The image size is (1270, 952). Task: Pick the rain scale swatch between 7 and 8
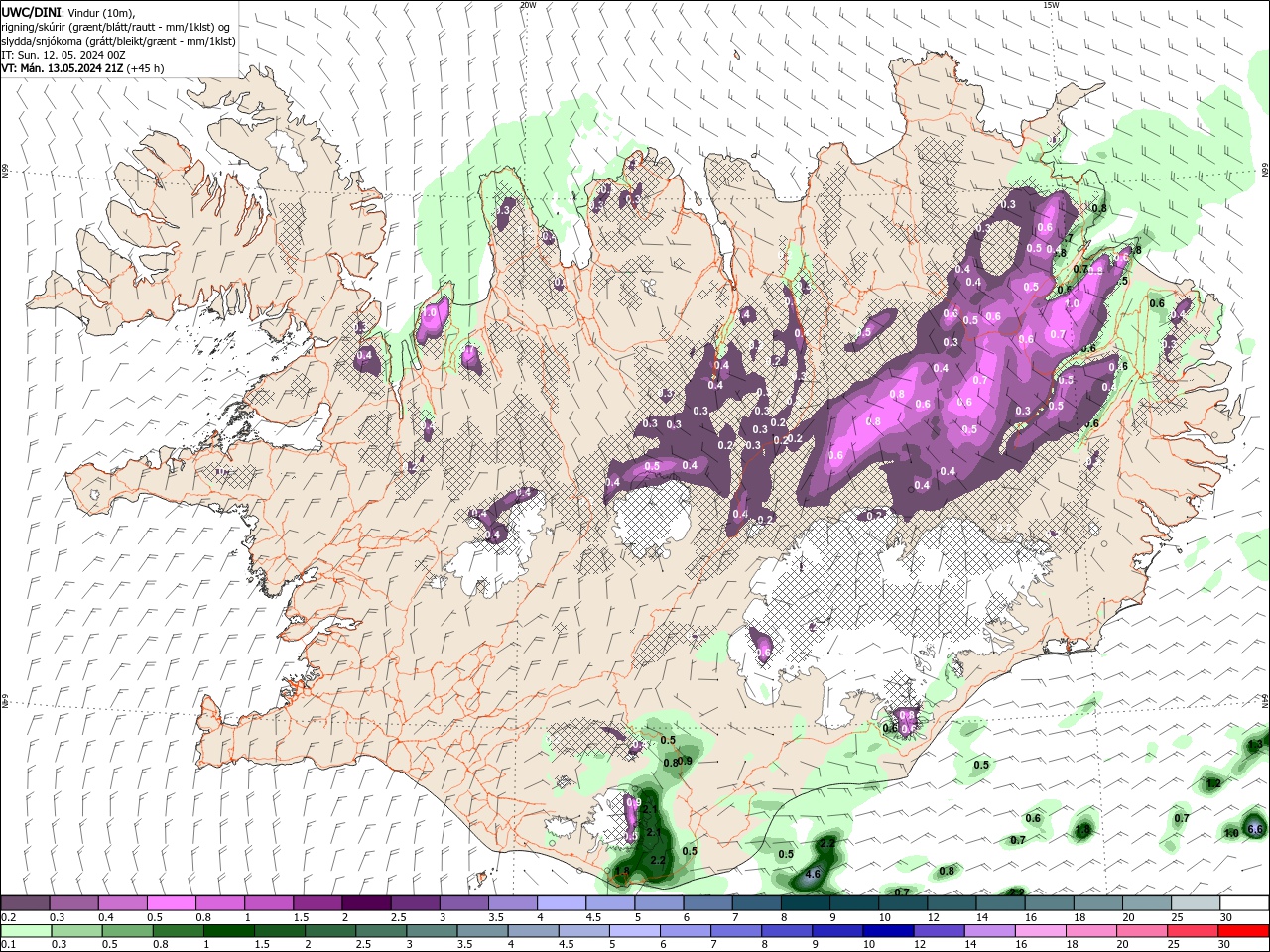(735, 930)
